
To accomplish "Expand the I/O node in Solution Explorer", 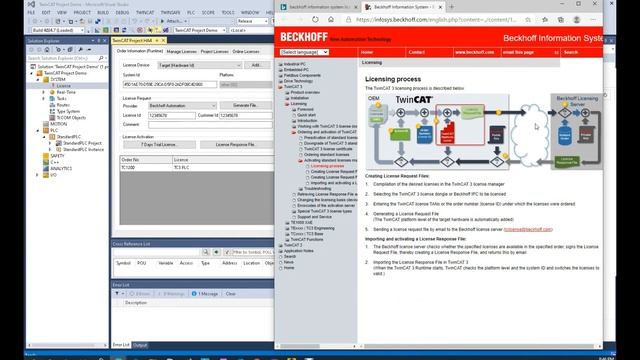I will [38, 175].
